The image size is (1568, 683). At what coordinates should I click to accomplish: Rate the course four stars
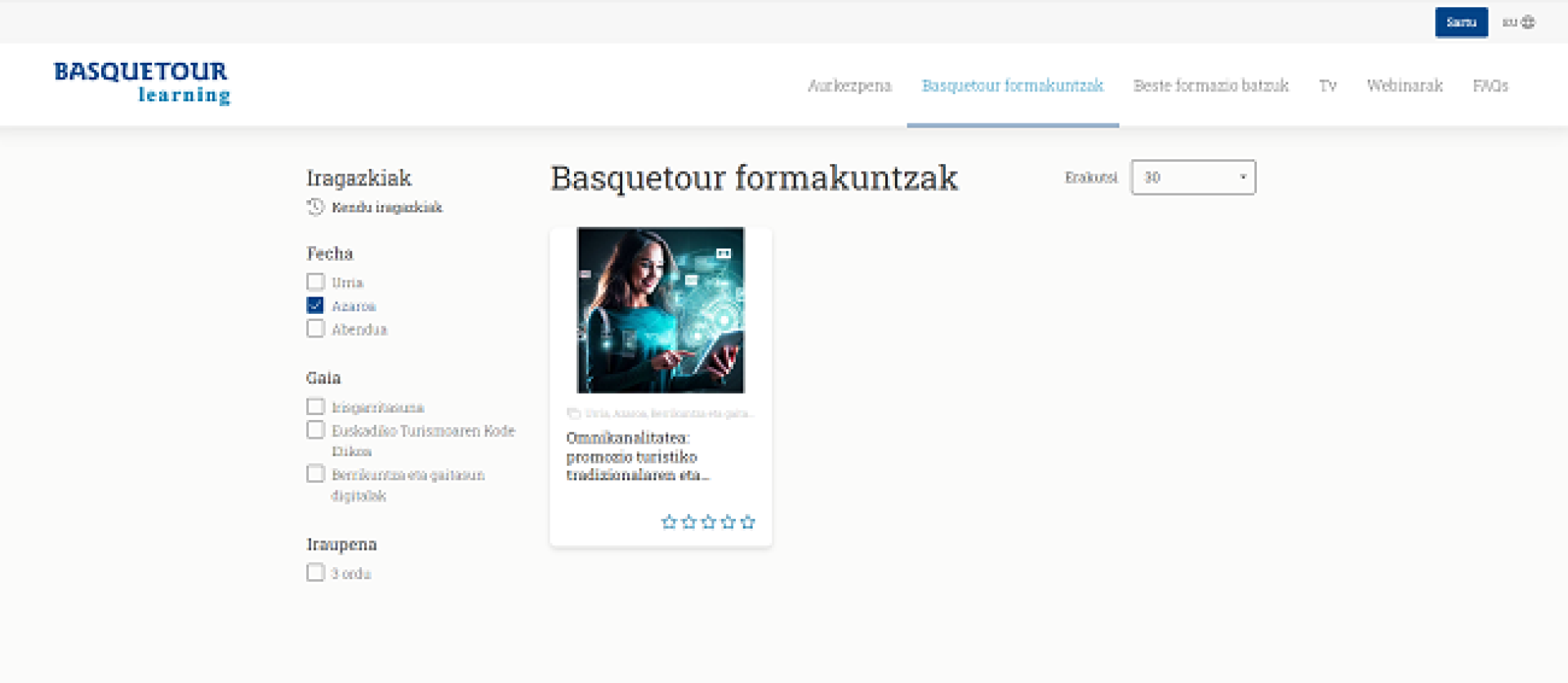[x=728, y=522]
